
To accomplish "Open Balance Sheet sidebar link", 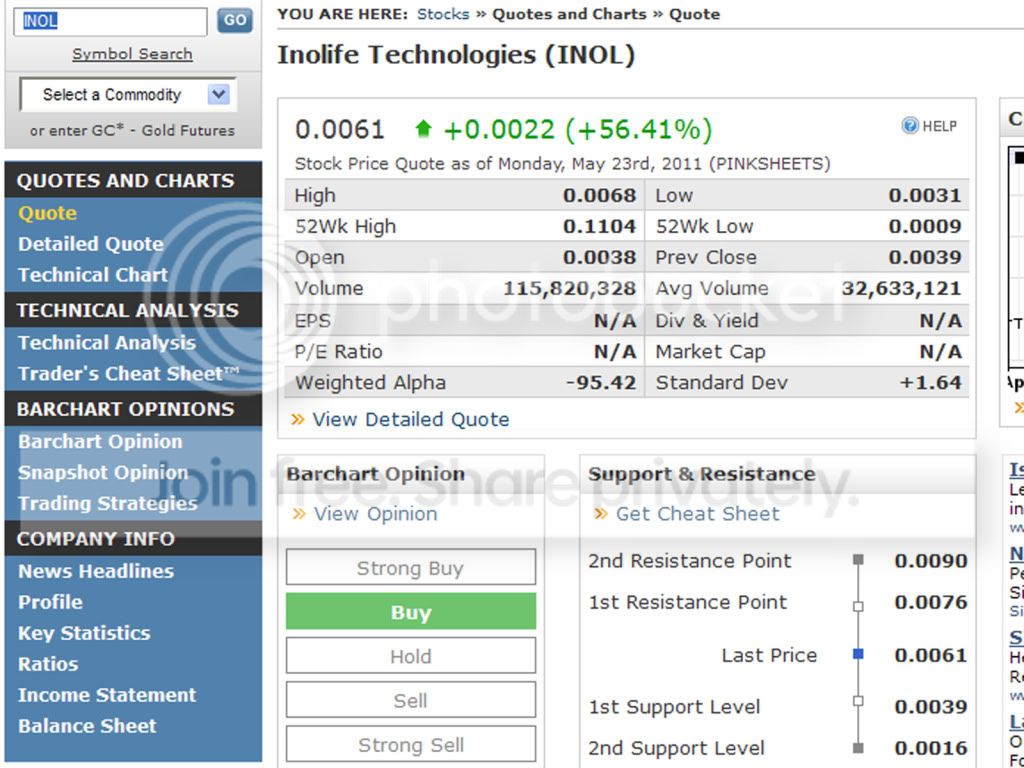I will point(88,726).
